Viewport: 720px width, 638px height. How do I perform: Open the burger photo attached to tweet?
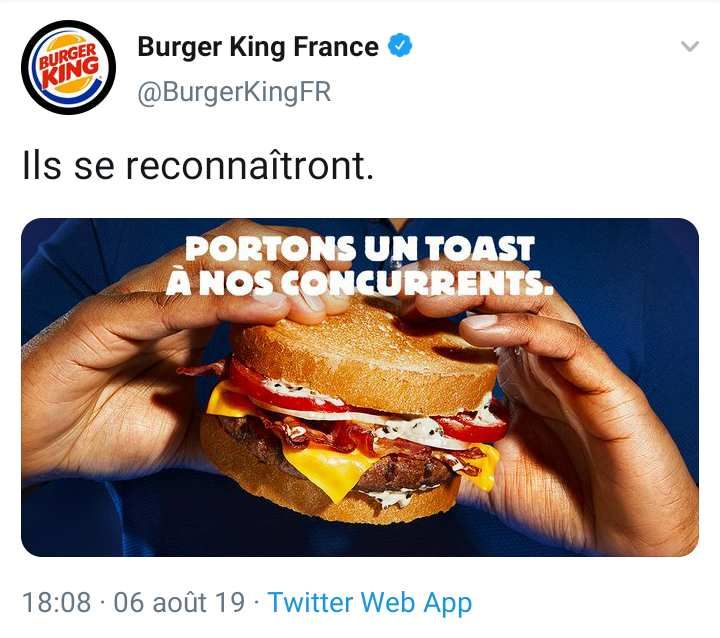(360, 387)
